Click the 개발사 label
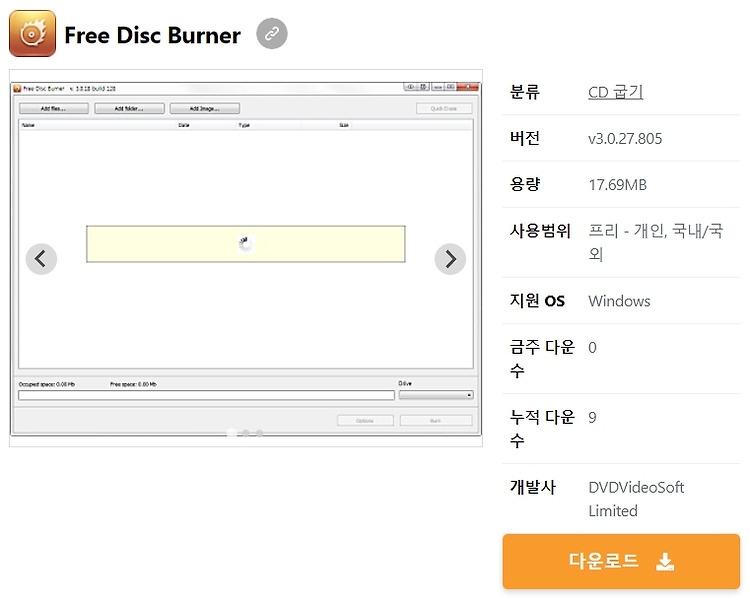Image resolution: width=750 pixels, height=601 pixels. coord(532,487)
